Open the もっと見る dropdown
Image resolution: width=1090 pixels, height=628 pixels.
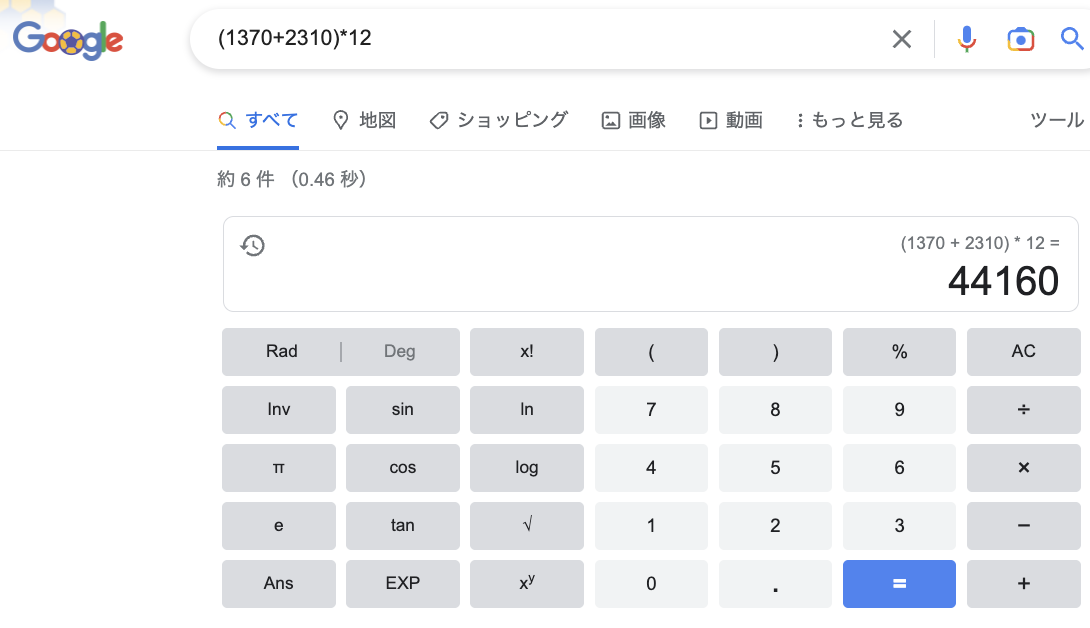click(849, 119)
